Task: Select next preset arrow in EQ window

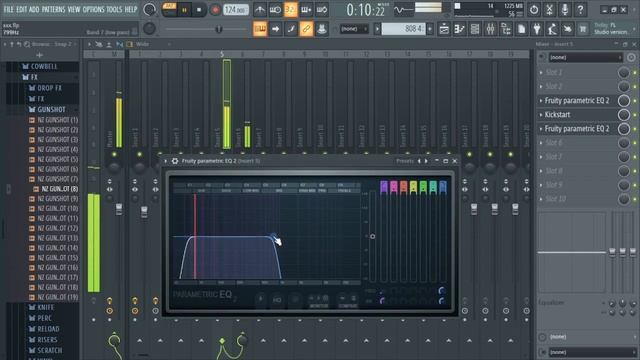Action: click(427, 161)
